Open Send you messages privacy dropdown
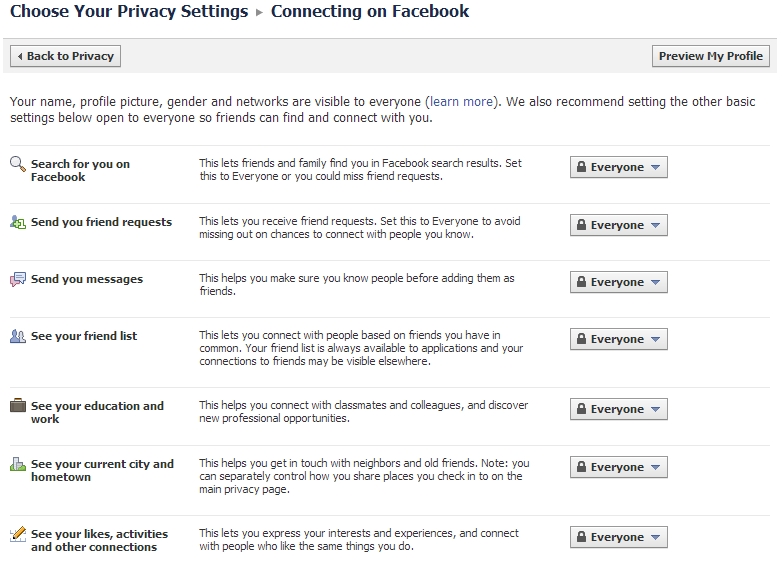This screenshot has height=570, width=782. (618, 282)
